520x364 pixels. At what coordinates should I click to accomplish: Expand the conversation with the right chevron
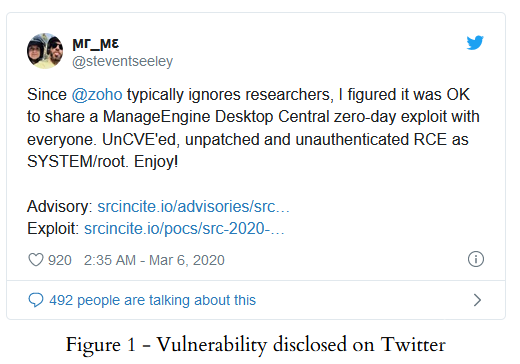477,300
